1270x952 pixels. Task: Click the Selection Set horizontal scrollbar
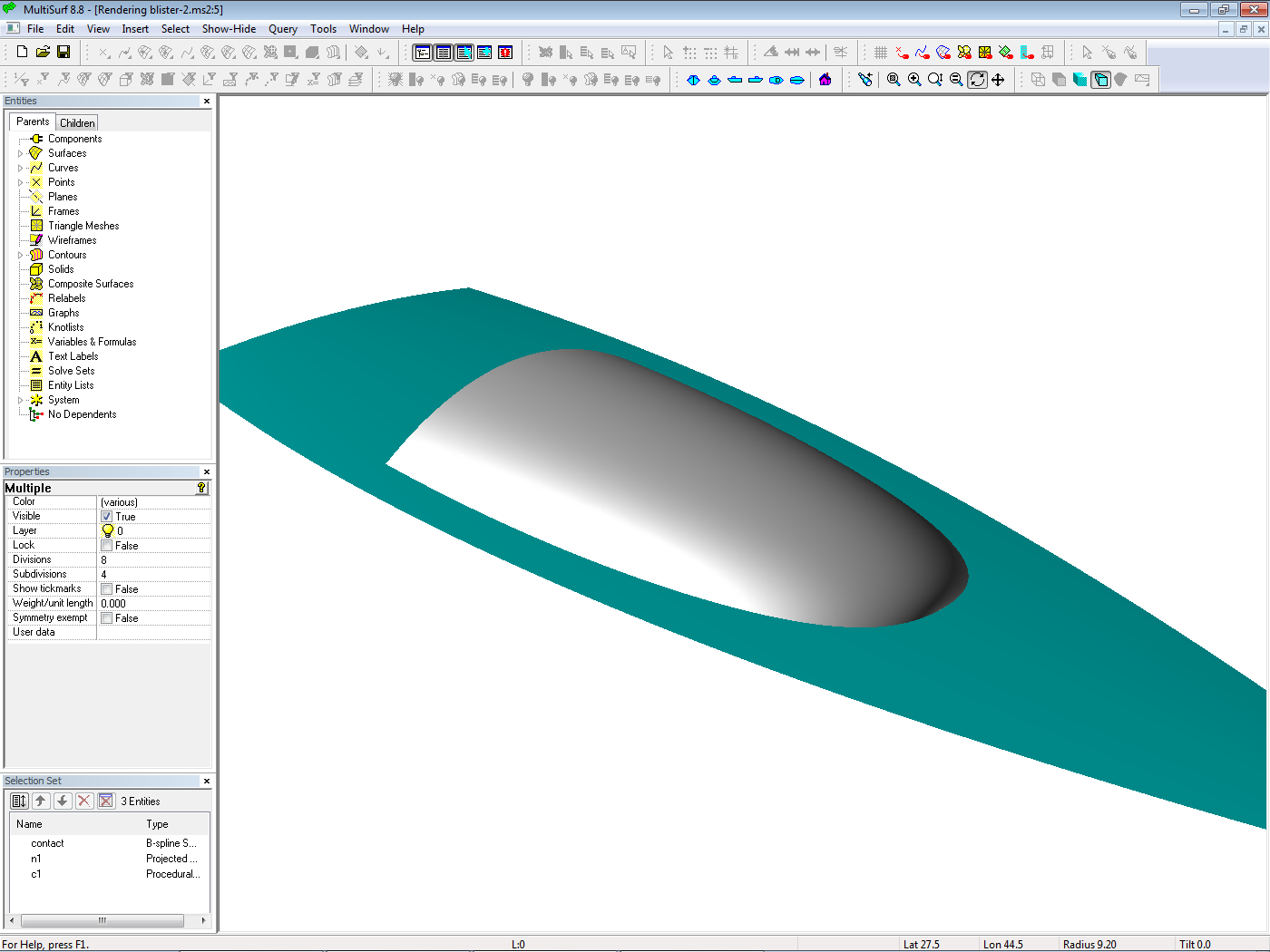[x=103, y=920]
